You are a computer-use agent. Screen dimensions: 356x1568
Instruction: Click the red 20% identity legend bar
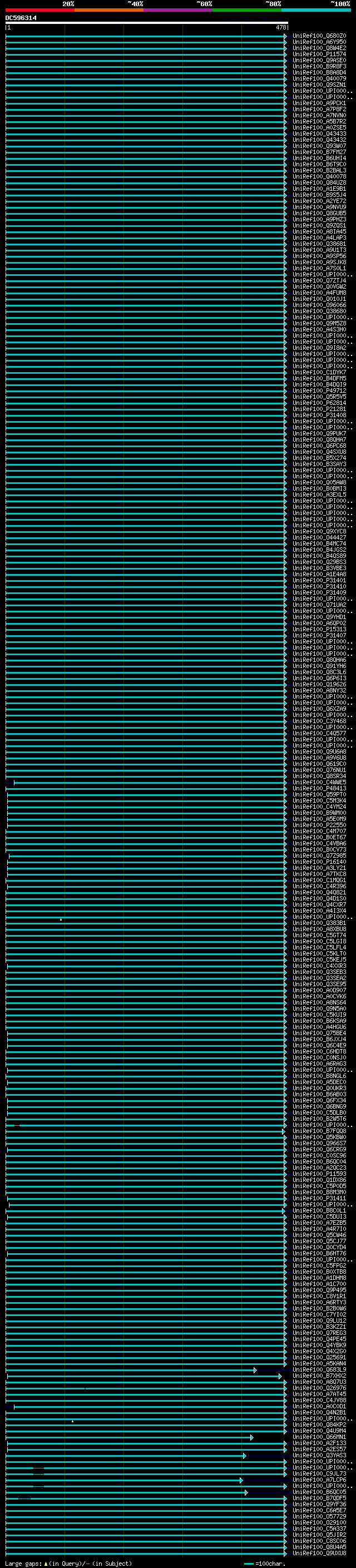pyautogui.click(x=39, y=10)
